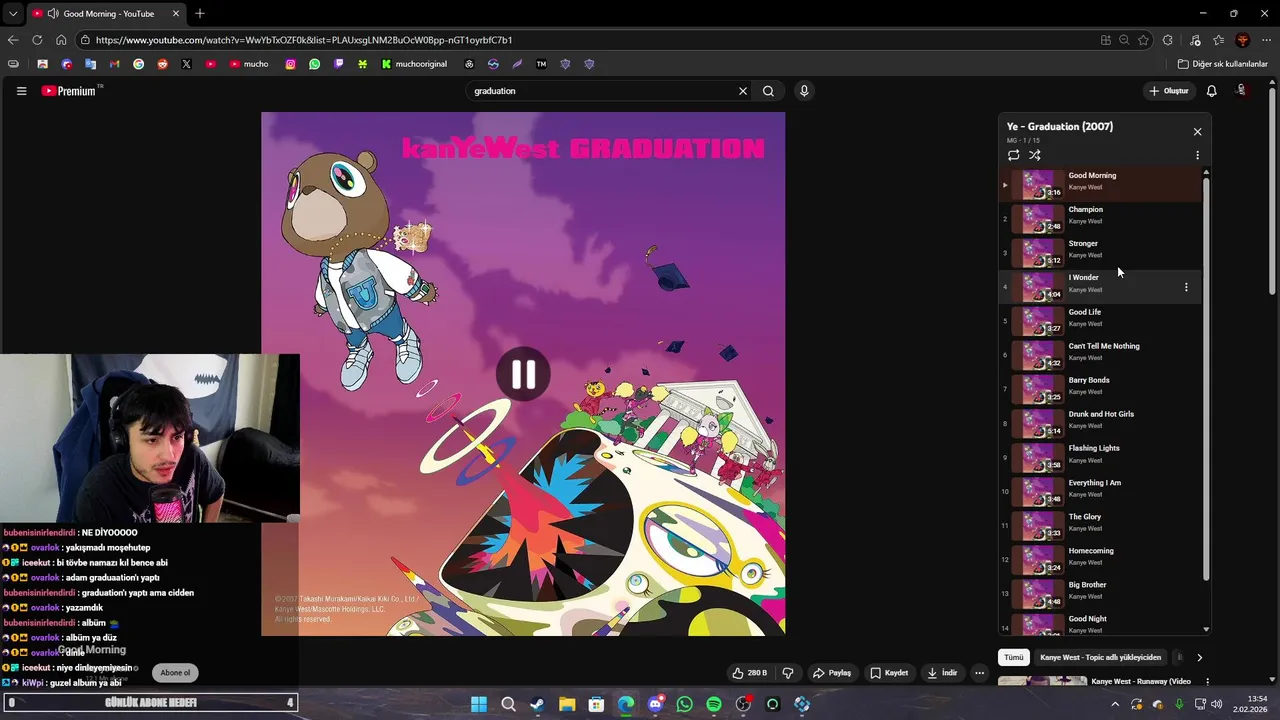Click the browser URL address bar
This screenshot has height=720, width=1280.
point(590,40)
